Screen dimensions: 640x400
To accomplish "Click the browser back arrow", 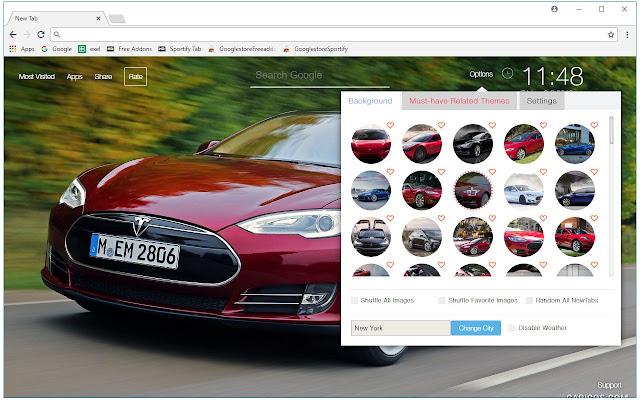I will click(13, 35).
